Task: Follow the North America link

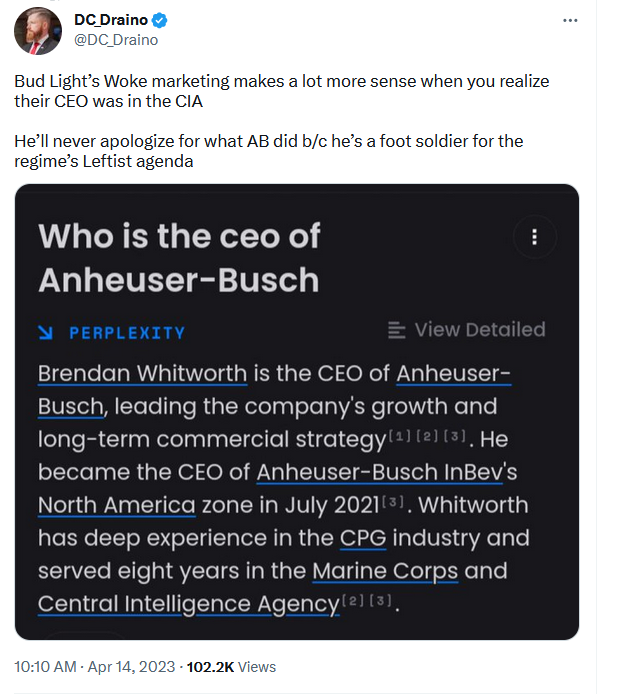Action: [116, 505]
